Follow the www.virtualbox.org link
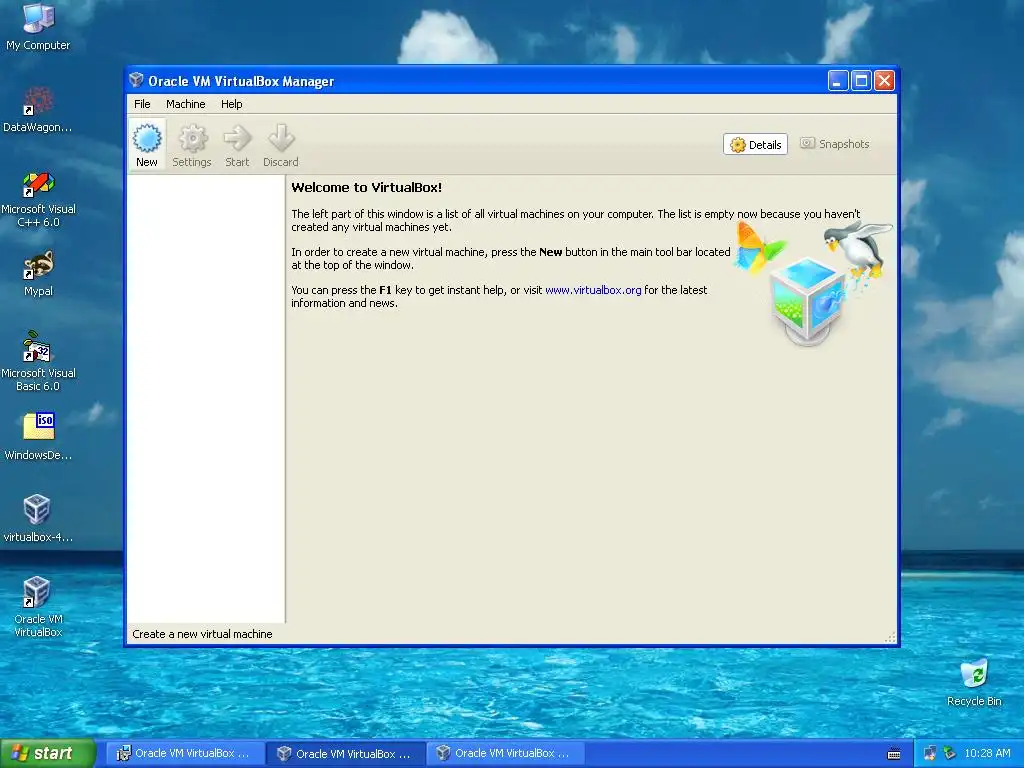 (593, 290)
